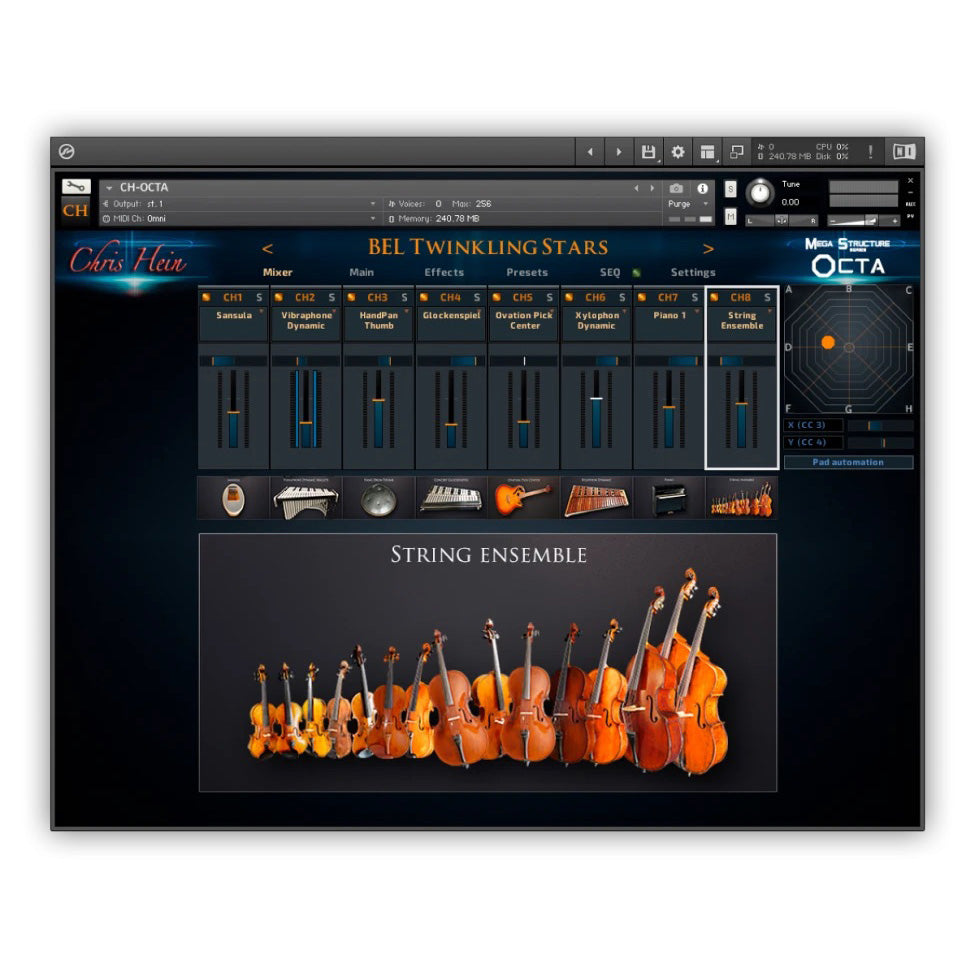
Task: Solo channel CH8 with S button
Action: pyautogui.click(x=767, y=297)
